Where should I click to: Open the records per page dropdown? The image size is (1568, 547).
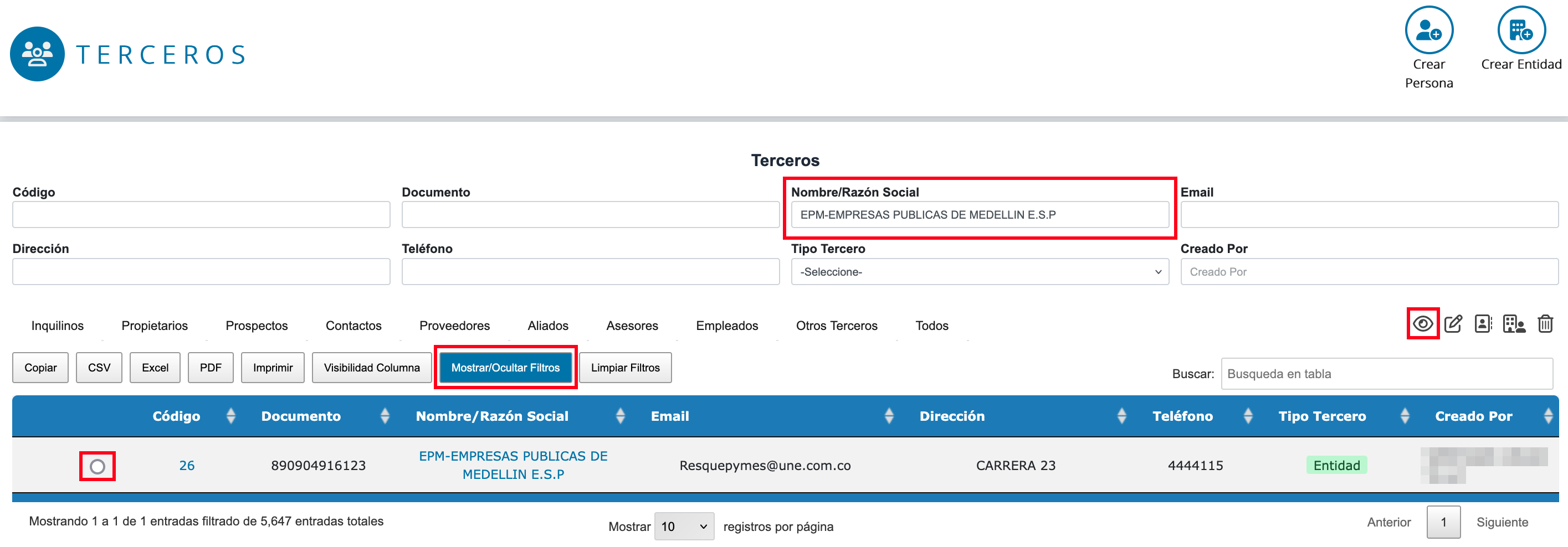(x=684, y=527)
